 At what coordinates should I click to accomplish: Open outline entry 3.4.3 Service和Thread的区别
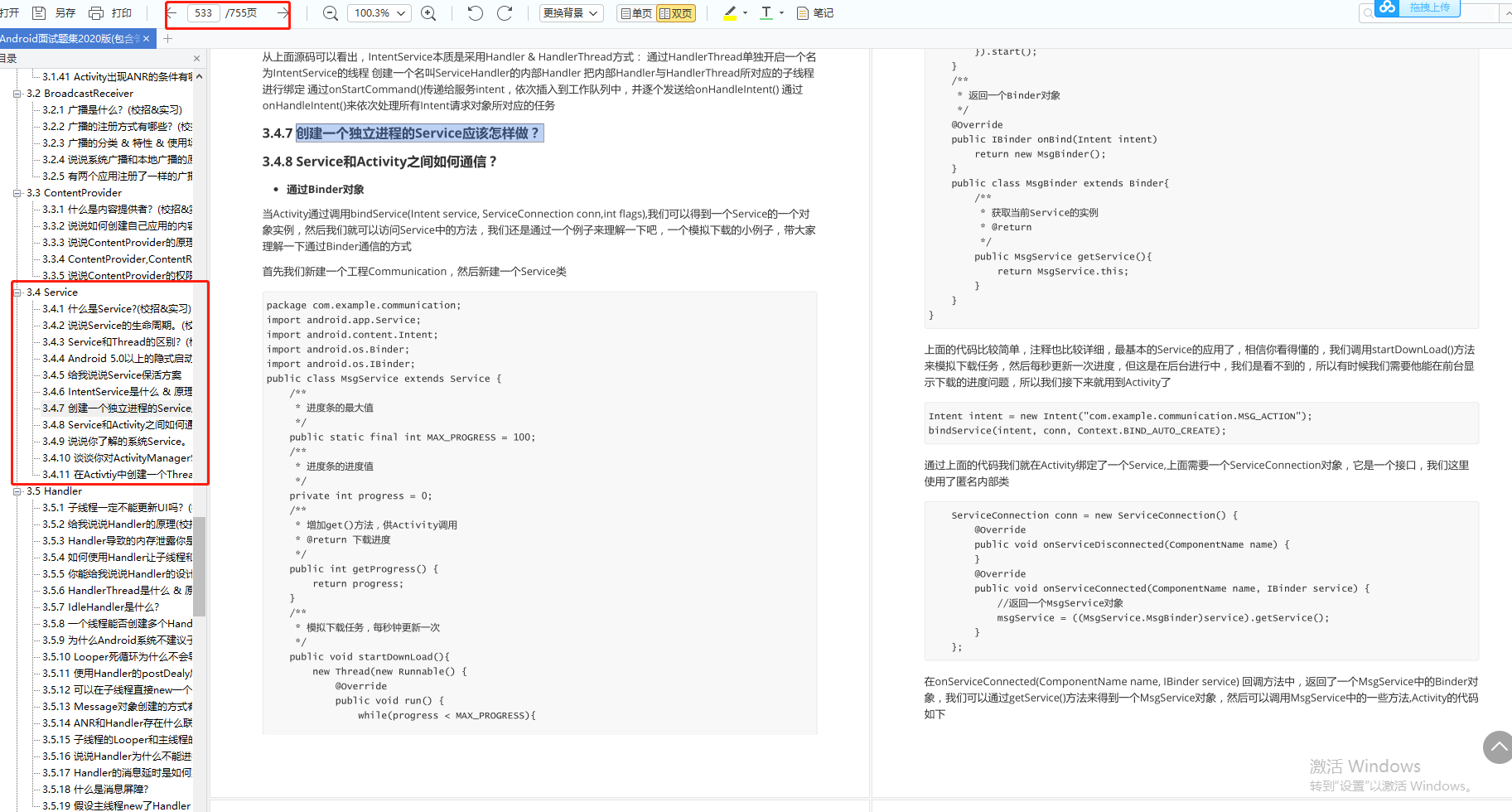[x=117, y=342]
